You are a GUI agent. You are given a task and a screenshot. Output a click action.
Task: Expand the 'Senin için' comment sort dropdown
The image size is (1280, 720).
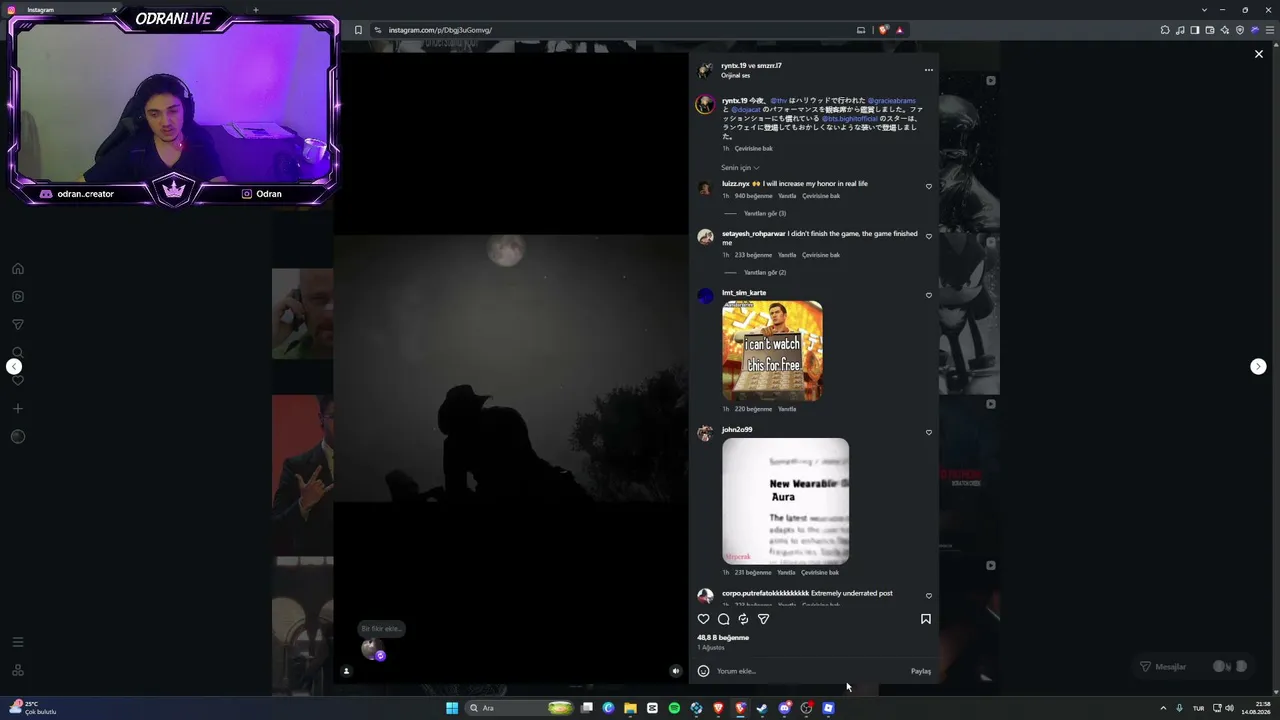click(740, 168)
